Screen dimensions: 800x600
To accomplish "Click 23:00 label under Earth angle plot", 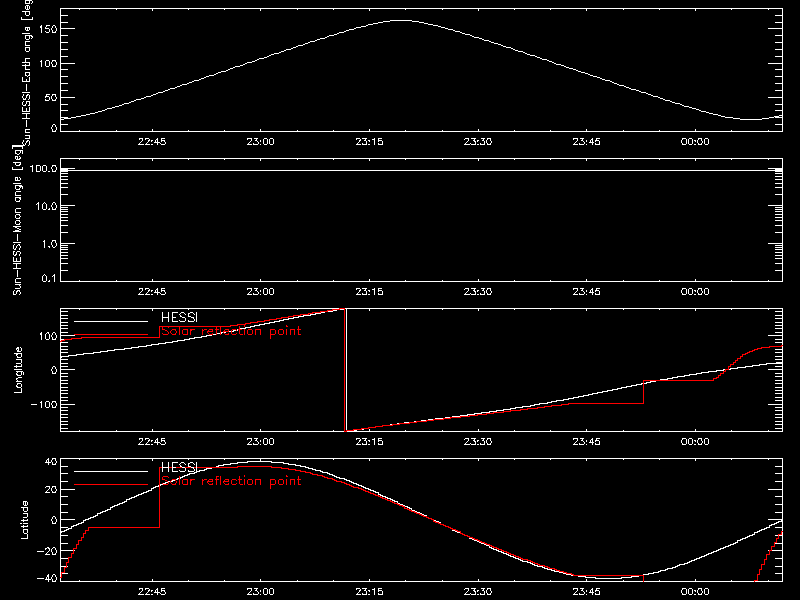I will [261, 142].
